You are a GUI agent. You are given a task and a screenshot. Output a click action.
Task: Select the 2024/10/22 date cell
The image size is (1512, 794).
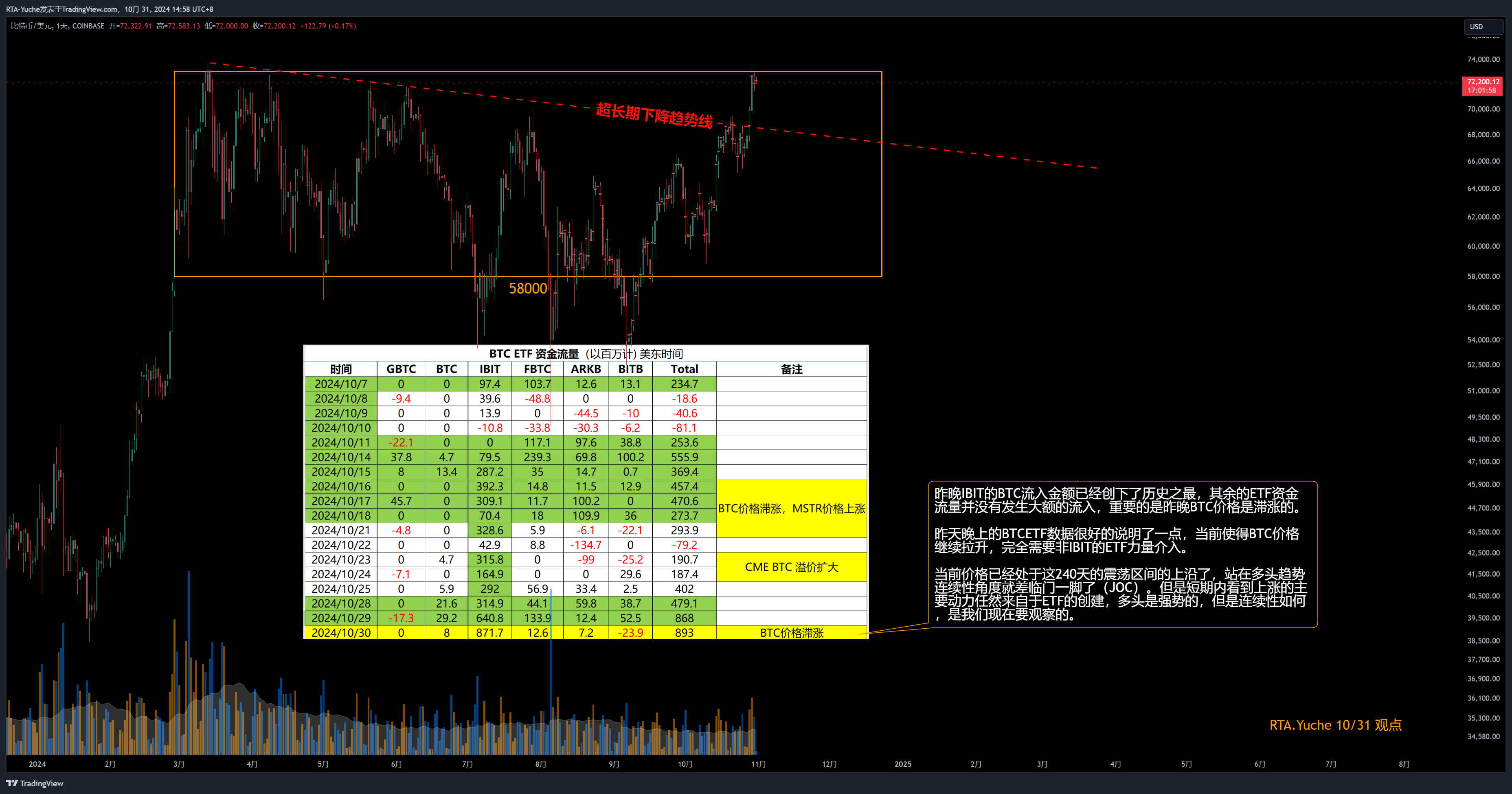click(x=341, y=545)
